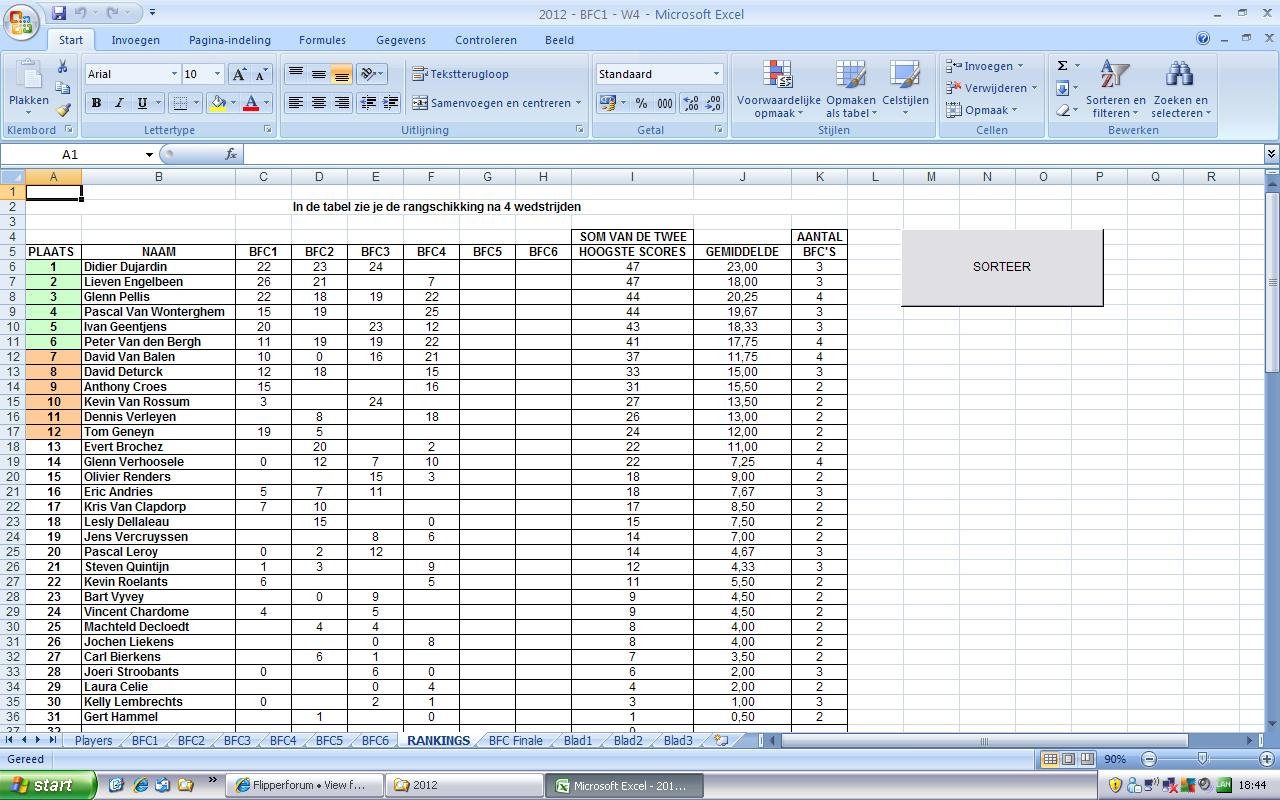Toggle italic formatting
Image resolution: width=1280 pixels, height=800 pixels.
(119, 103)
